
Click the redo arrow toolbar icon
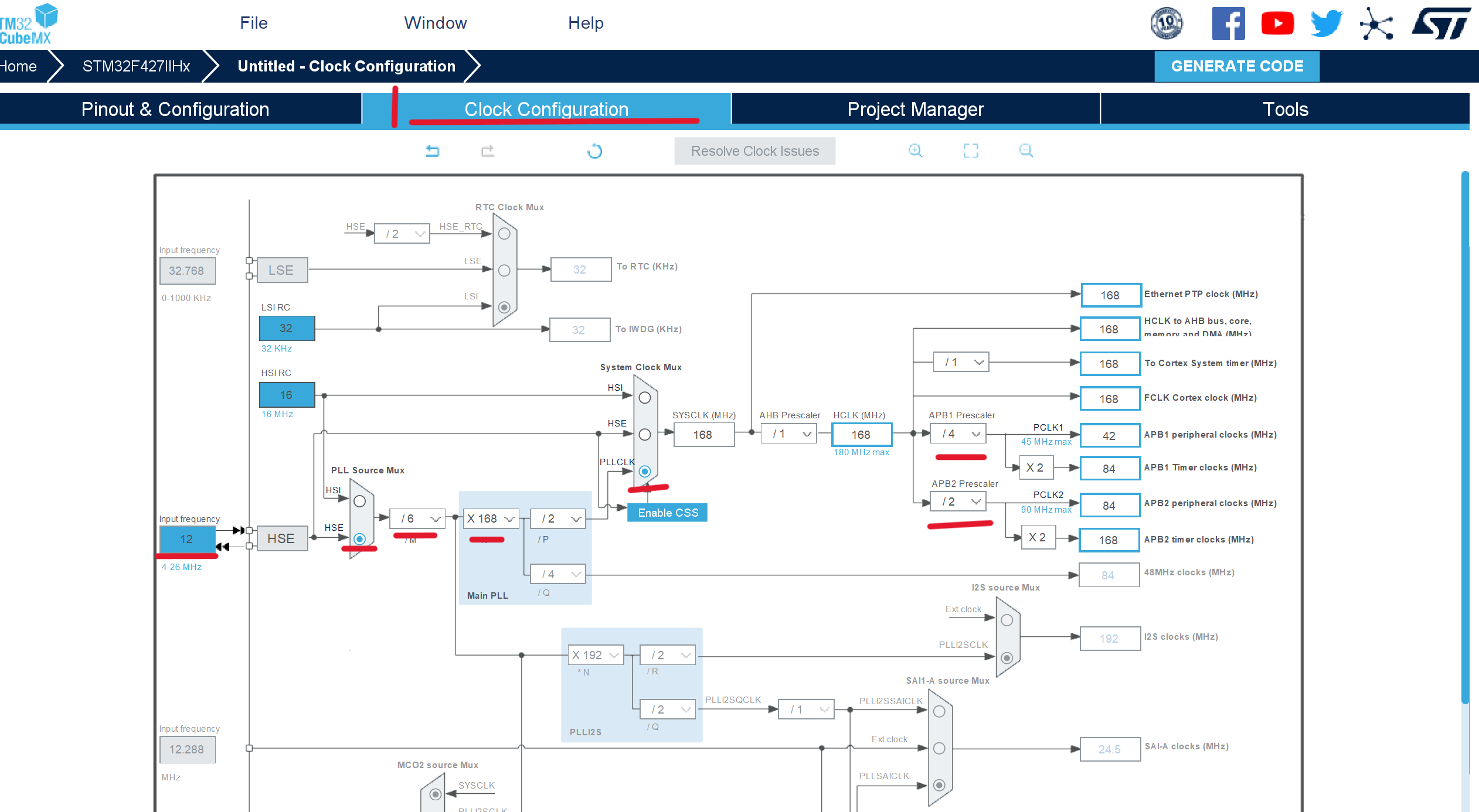click(x=487, y=151)
